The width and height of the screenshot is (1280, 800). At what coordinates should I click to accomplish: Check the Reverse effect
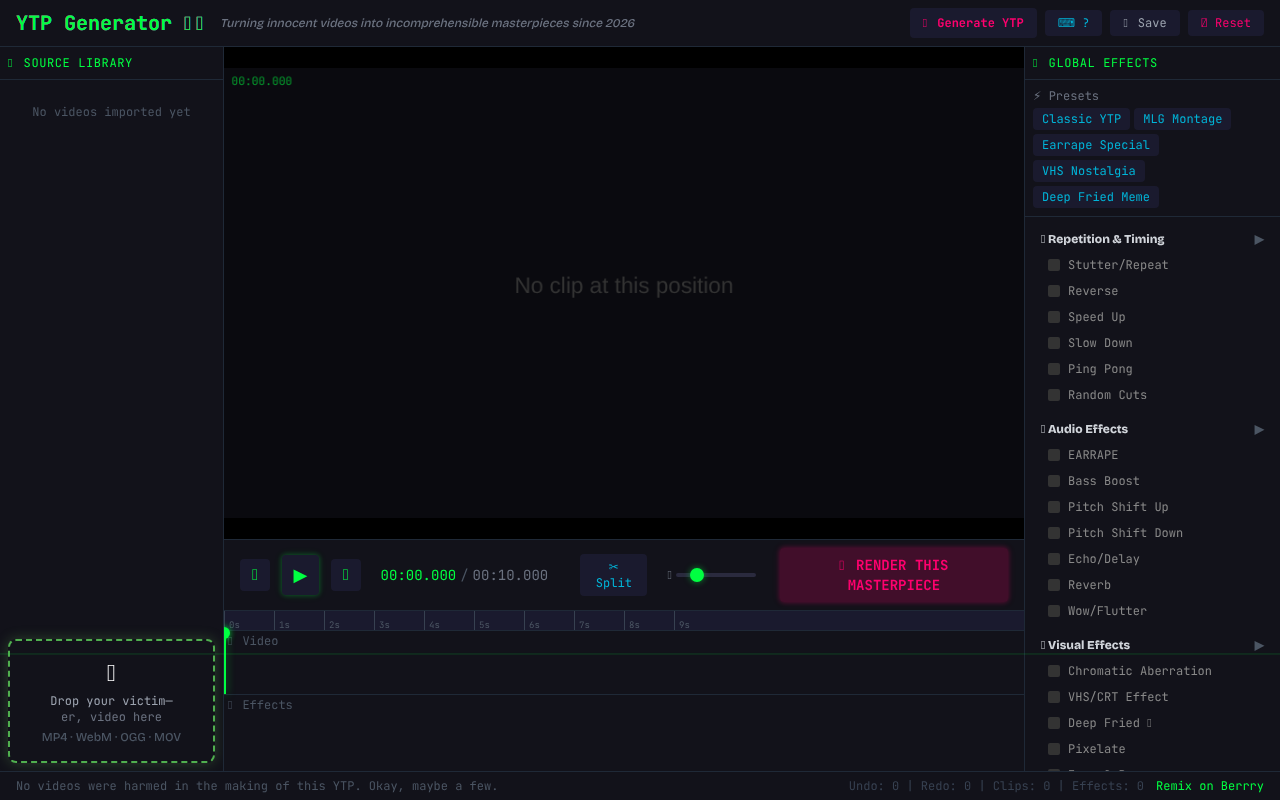(1054, 291)
